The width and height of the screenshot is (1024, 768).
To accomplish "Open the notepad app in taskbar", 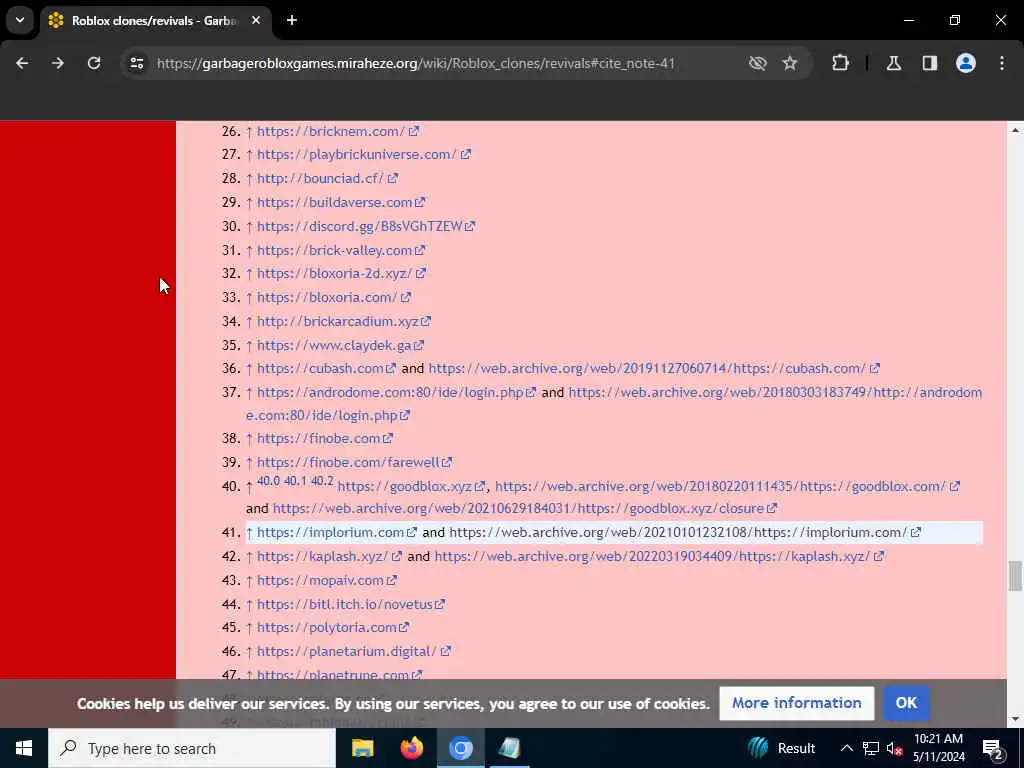I will pos(509,748).
